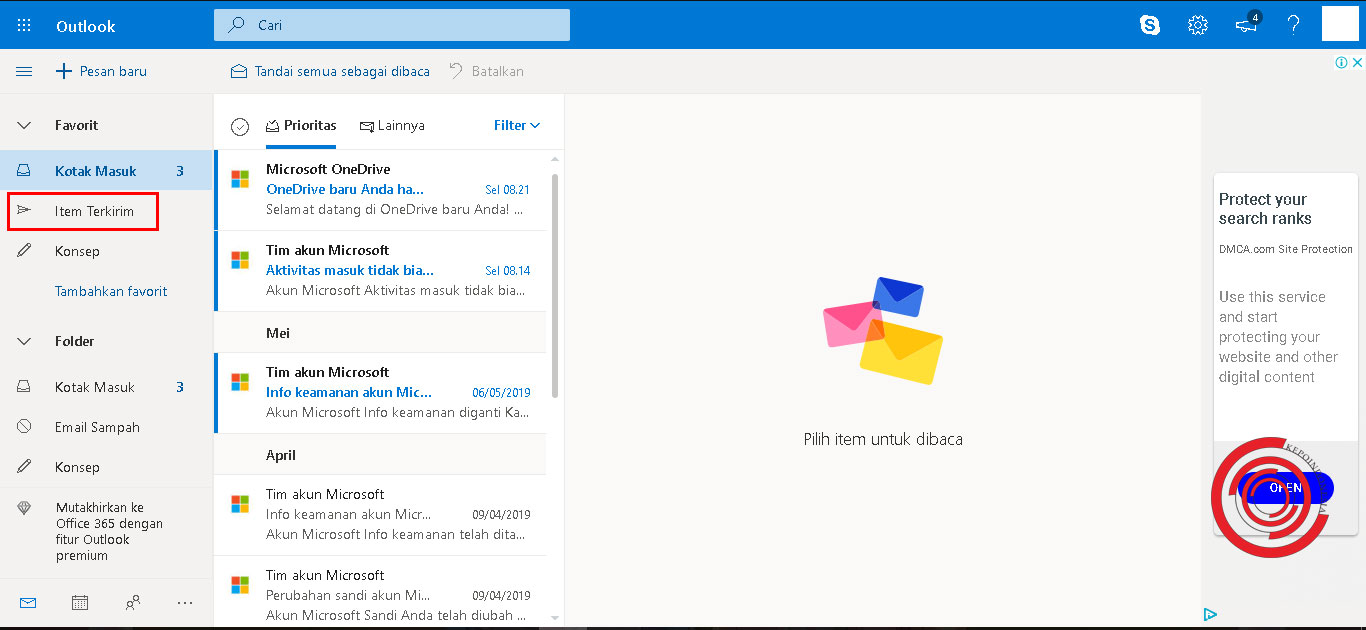1366x630 pixels.
Task: Open the Perubahan sandi akun email
Action: (380, 590)
